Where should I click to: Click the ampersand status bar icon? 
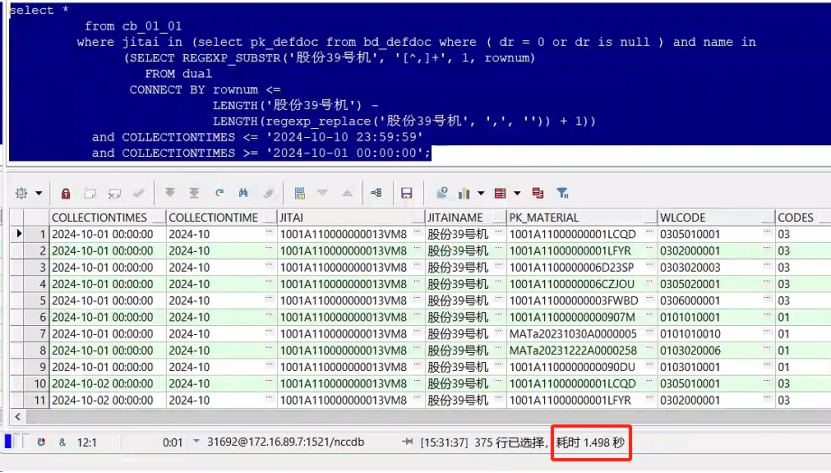pyautogui.click(x=63, y=442)
